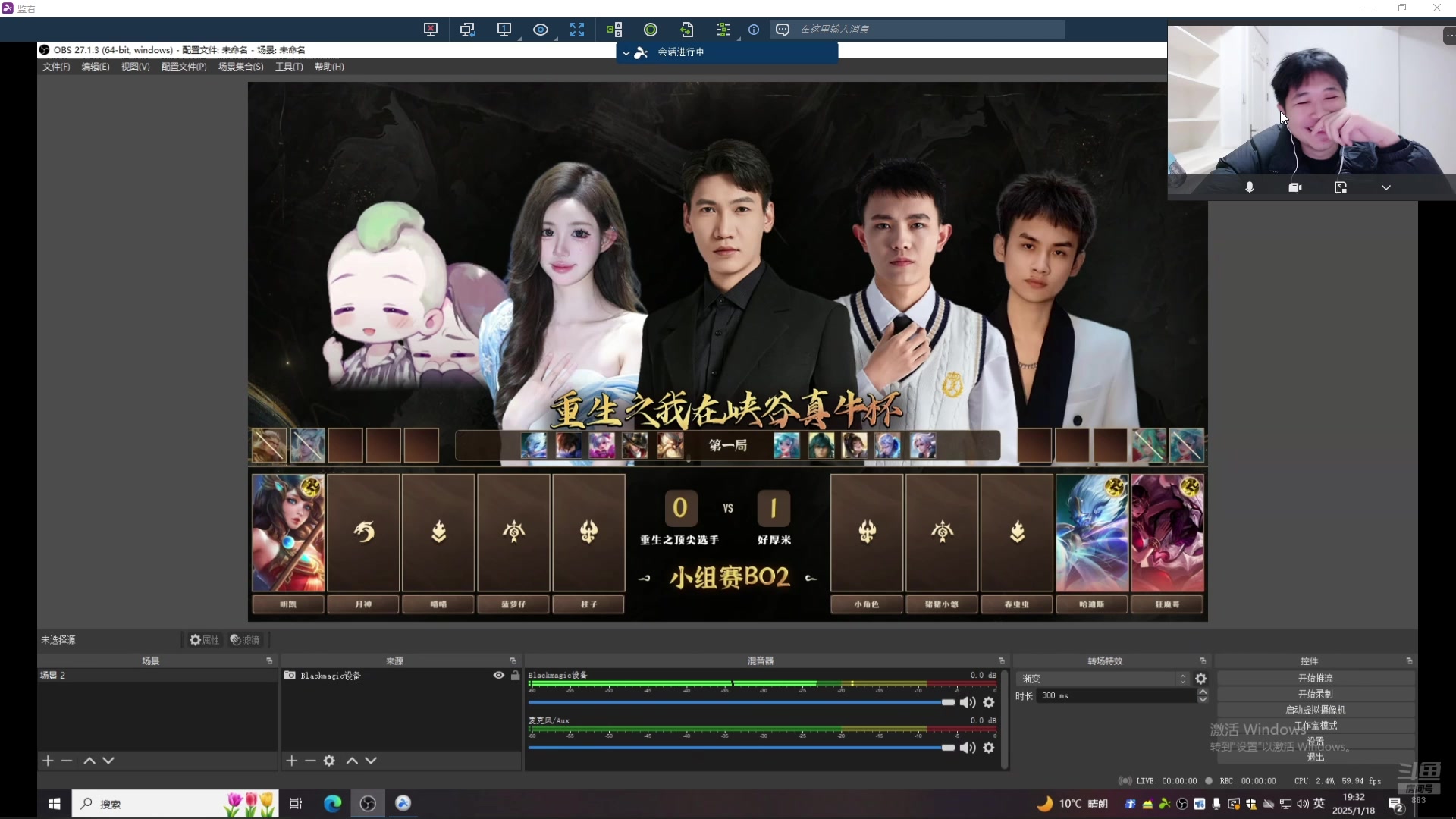Open the 场景集合(S) menu in OBS
The image size is (1456, 819).
(241, 67)
